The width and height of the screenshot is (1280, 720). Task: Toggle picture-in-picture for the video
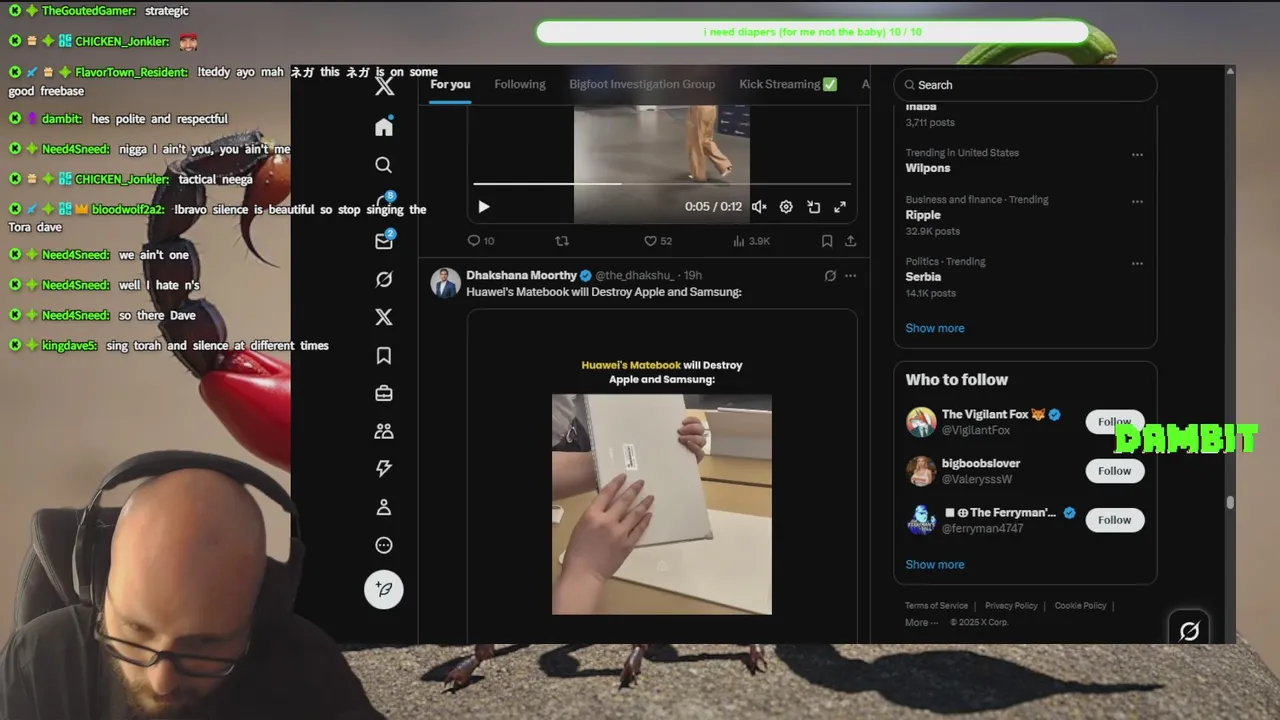(813, 207)
